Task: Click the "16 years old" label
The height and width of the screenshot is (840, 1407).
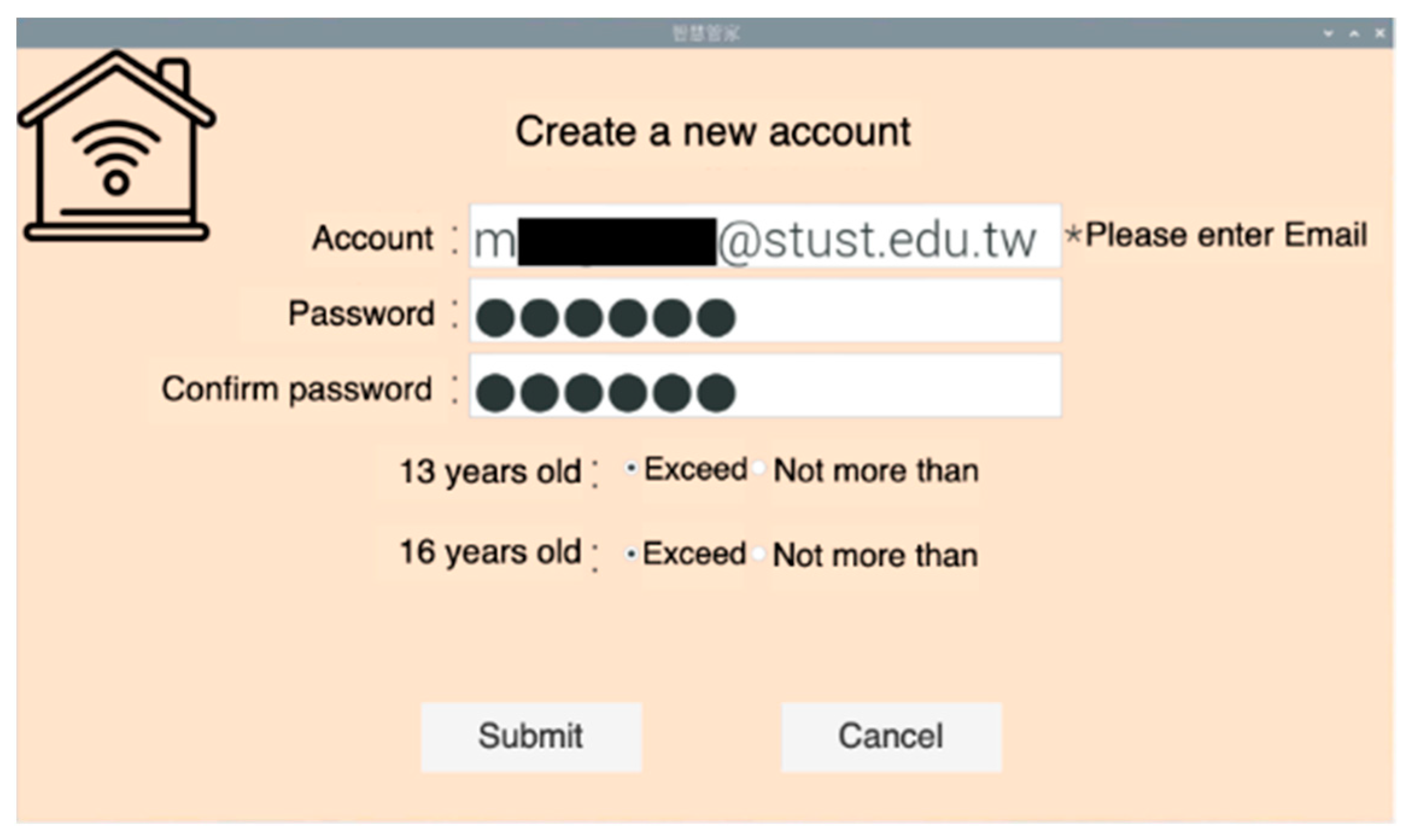Action: pos(490,552)
